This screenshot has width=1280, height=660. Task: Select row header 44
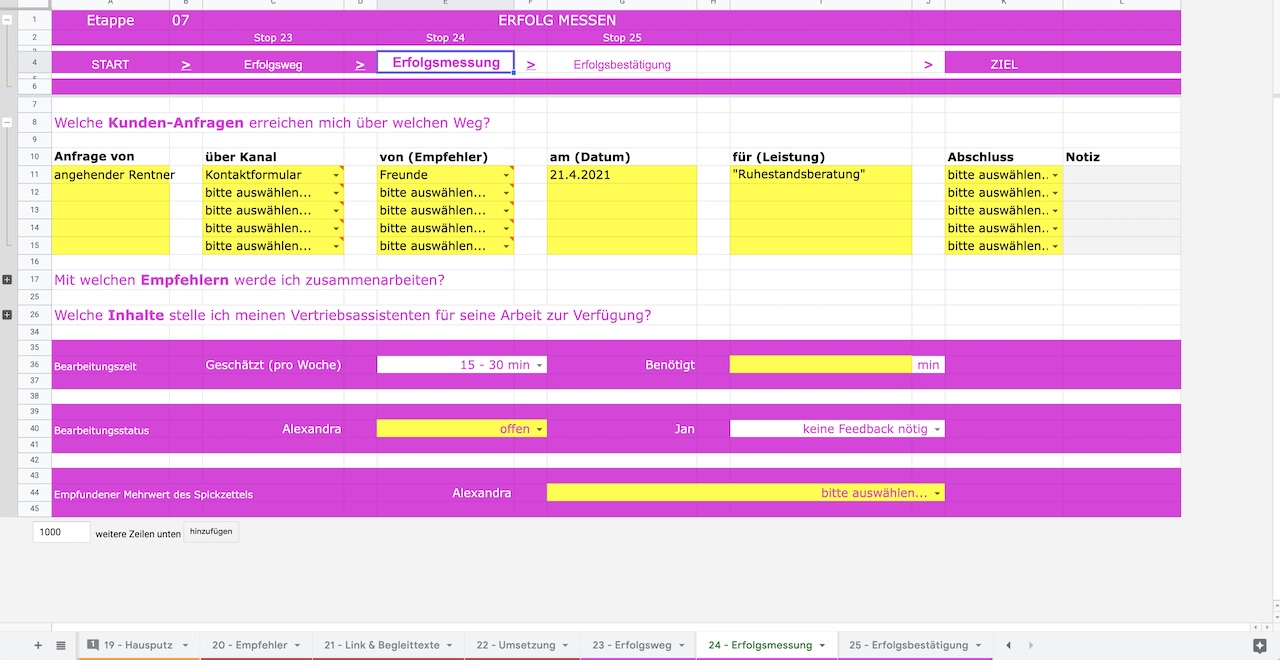pyautogui.click(x=34, y=493)
